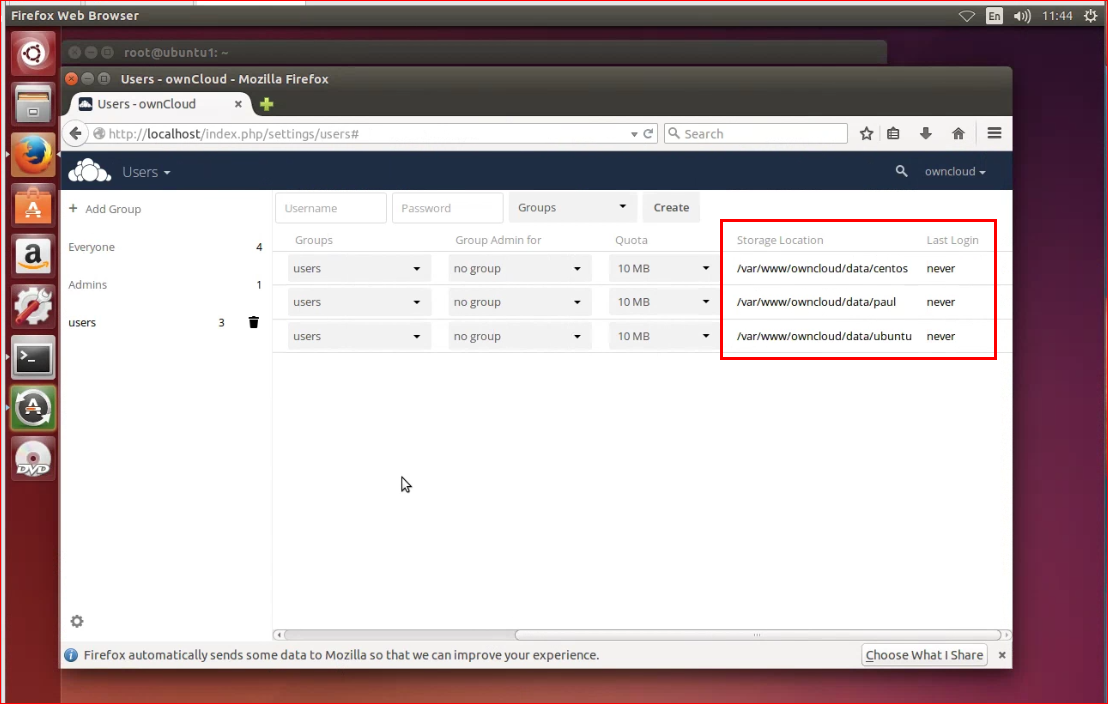The height and width of the screenshot is (704, 1108).
Task: Click the ownCloud cloud logo
Action: 89,171
